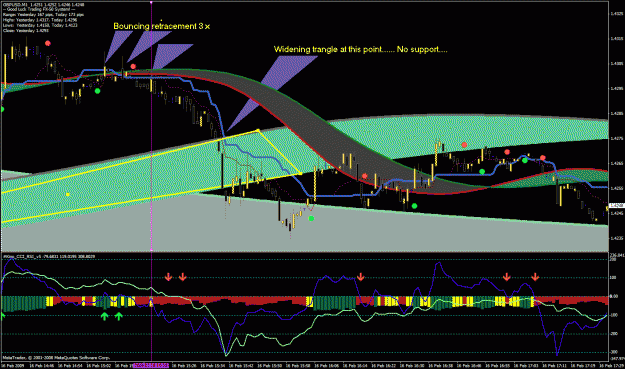Viewport: 625px width, 369px height.
Task: Click the 'Good Luck Trading FX-50 System' line
Action: [x=39, y=10]
